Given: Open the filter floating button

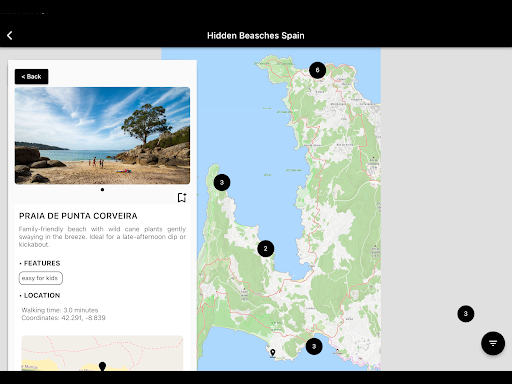Looking at the screenshot, I should click(x=493, y=343).
